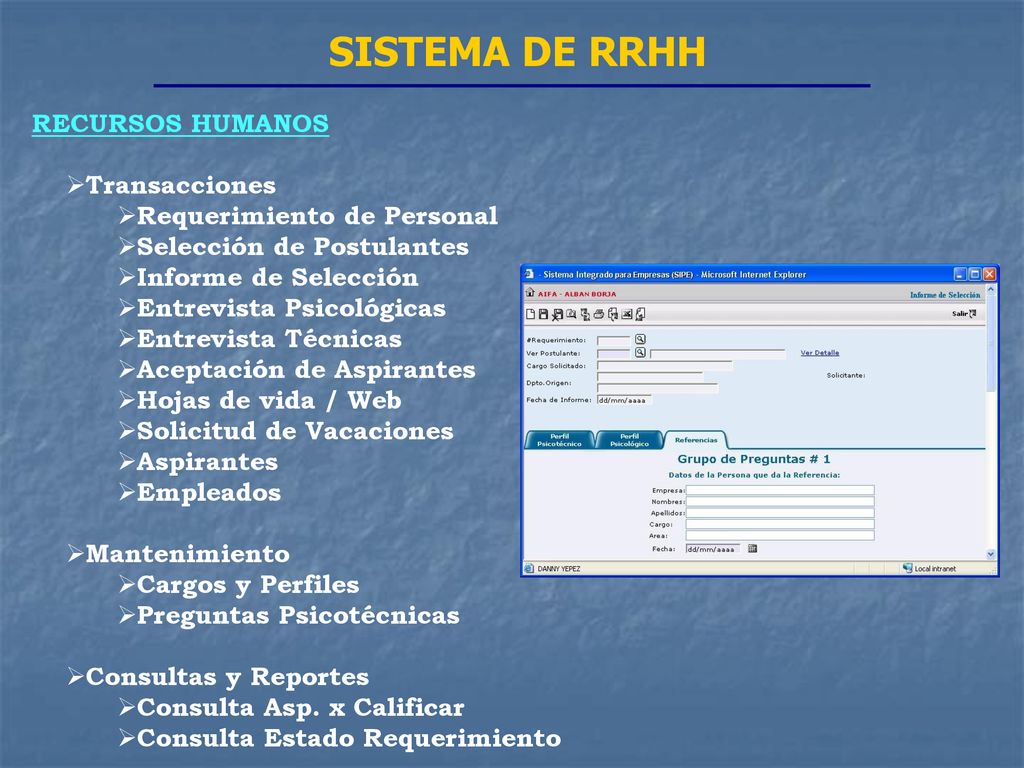Click the Entrevista Técnicas bullet
The height and width of the screenshot is (768, 1024).
pos(269,338)
